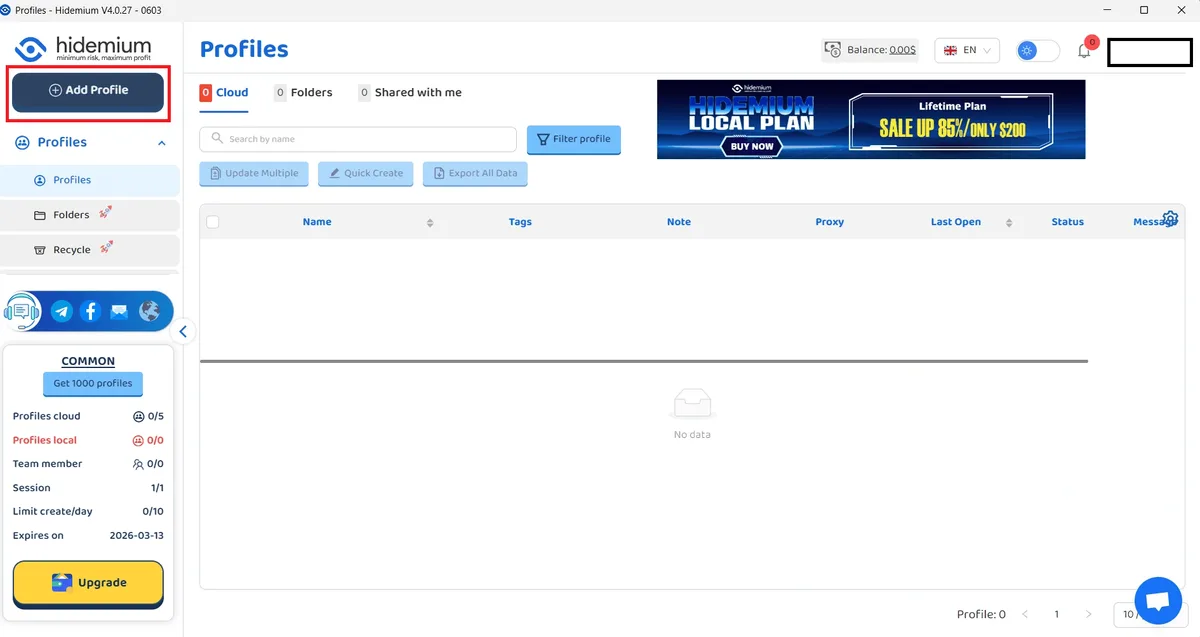Viewport: 1200px width, 637px height.
Task: Open Recycle in the sidebar menu
Action: 90,250
